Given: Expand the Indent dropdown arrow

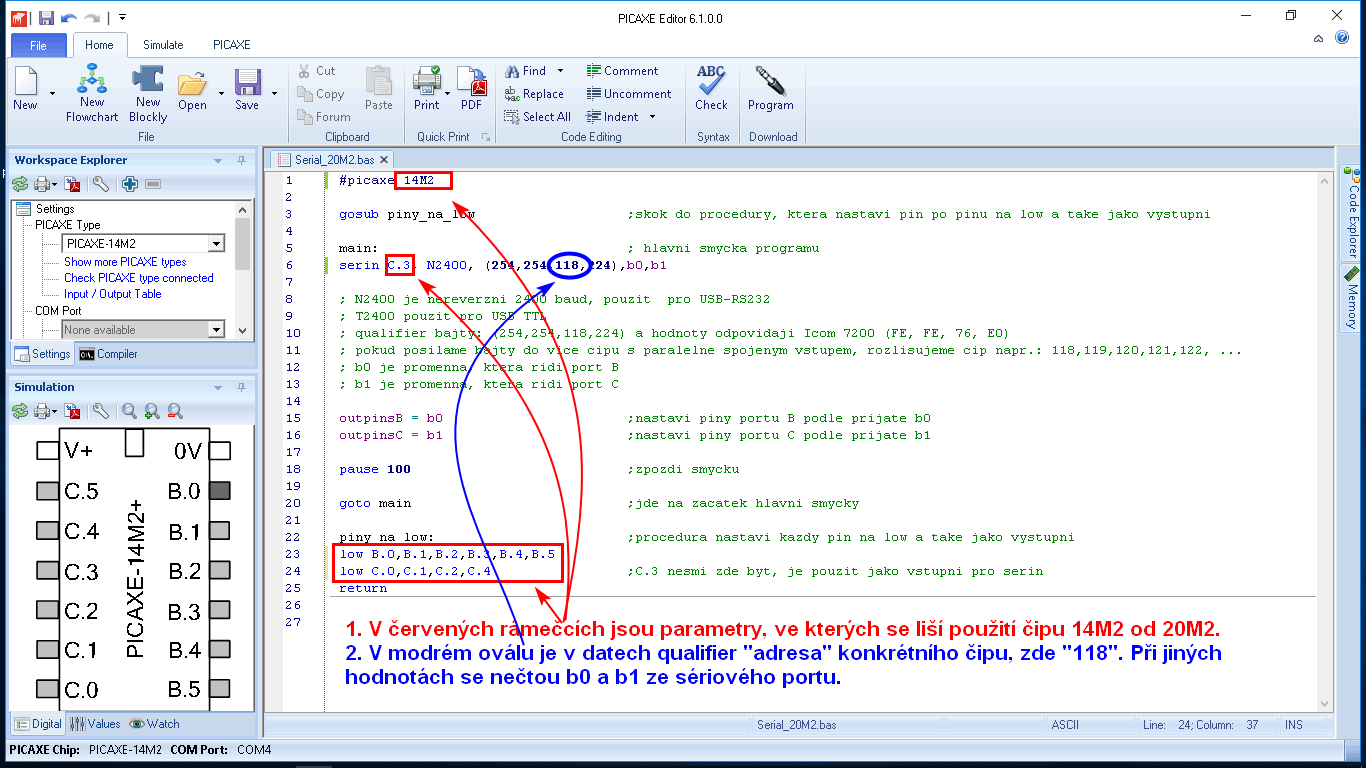Looking at the screenshot, I should [653, 117].
